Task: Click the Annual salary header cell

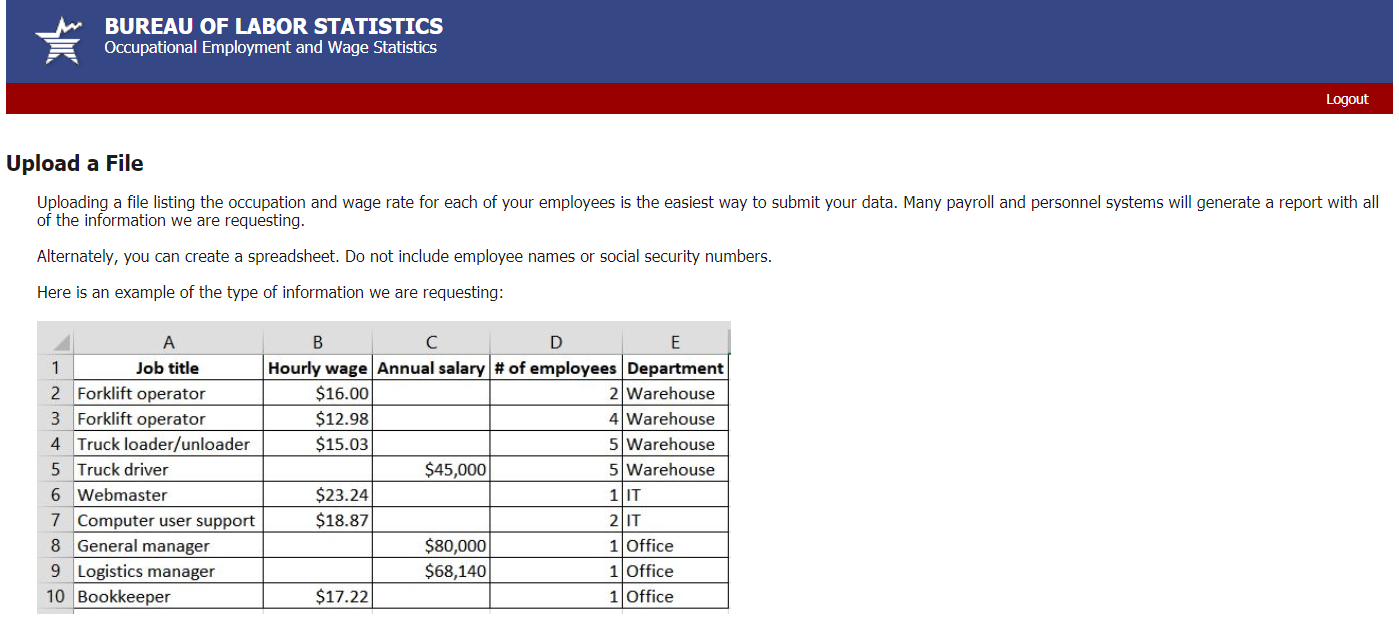Action: [431, 368]
